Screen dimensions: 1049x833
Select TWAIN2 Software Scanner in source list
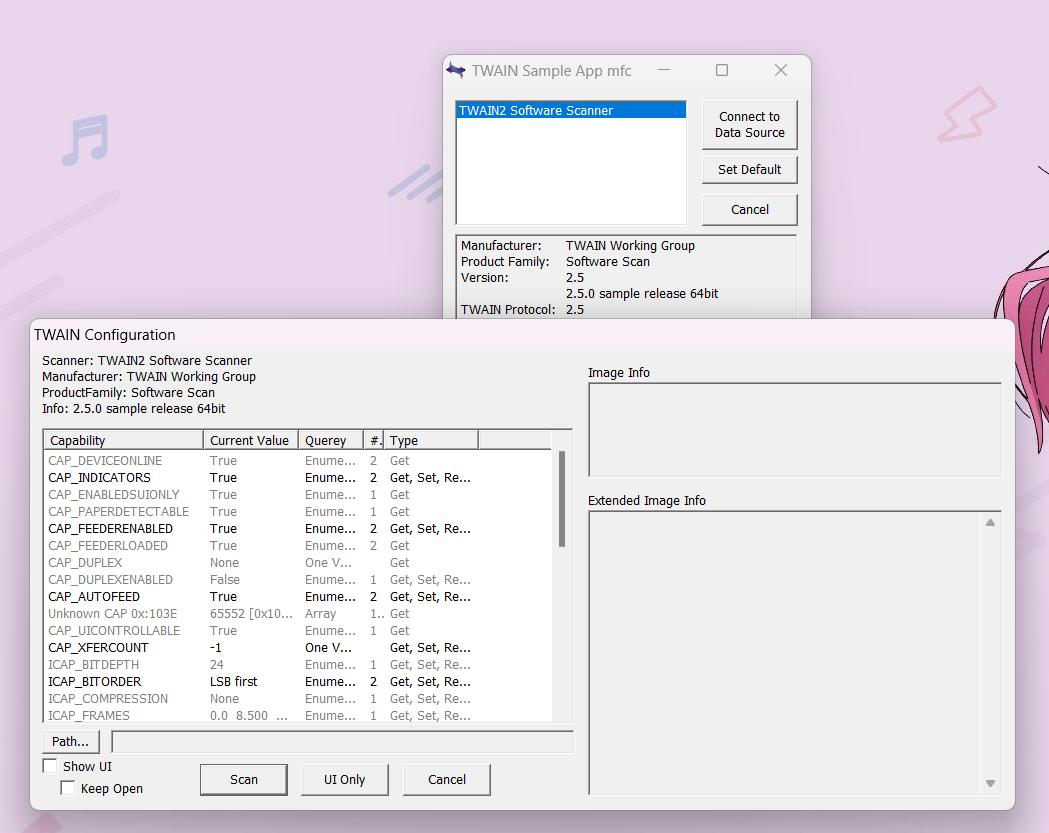point(571,110)
